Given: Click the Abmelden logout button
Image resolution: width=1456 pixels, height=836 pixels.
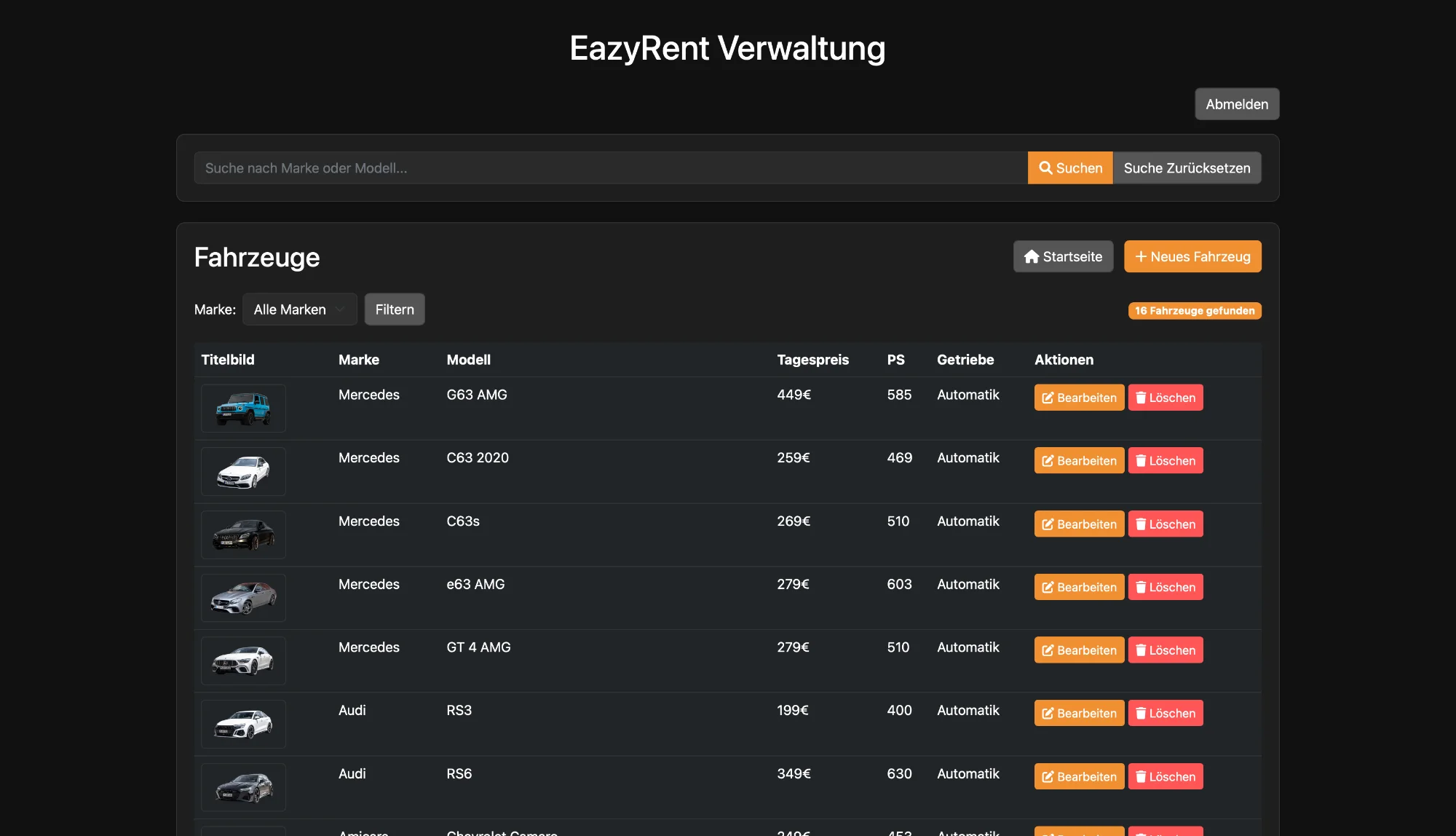Looking at the screenshot, I should coord(1236,104).
